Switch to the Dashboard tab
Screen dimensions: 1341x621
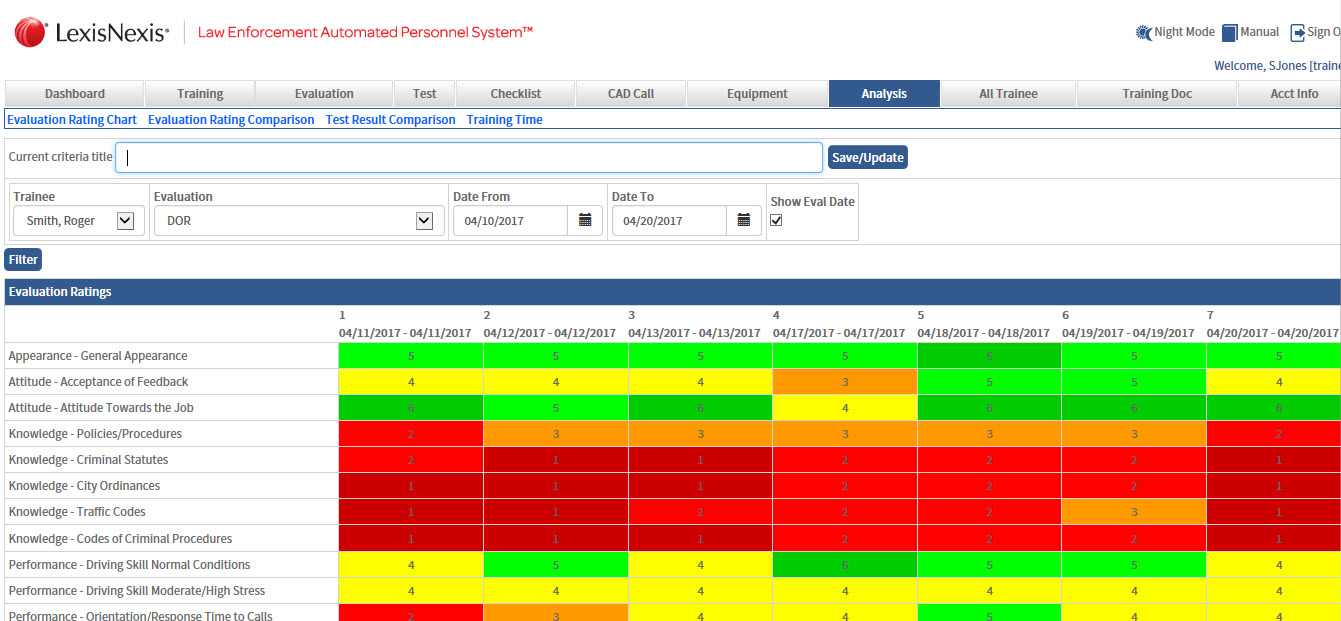75,94
